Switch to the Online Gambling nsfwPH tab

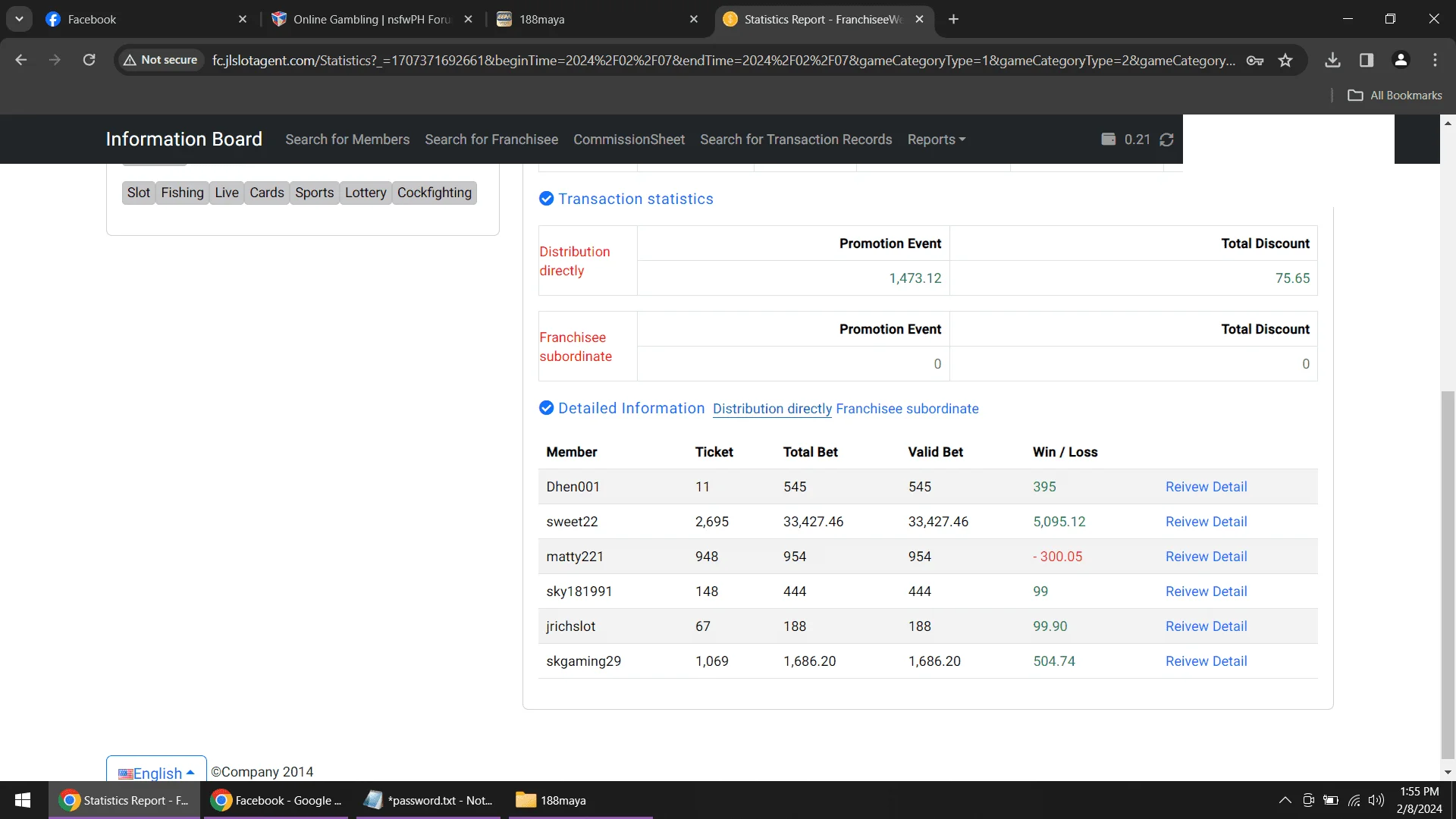[372, 19]
